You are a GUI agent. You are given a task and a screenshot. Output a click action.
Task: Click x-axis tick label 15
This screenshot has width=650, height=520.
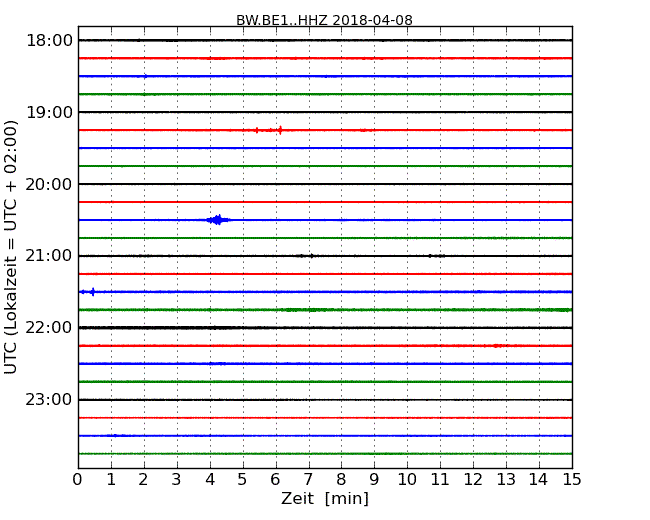click(572, 480)
